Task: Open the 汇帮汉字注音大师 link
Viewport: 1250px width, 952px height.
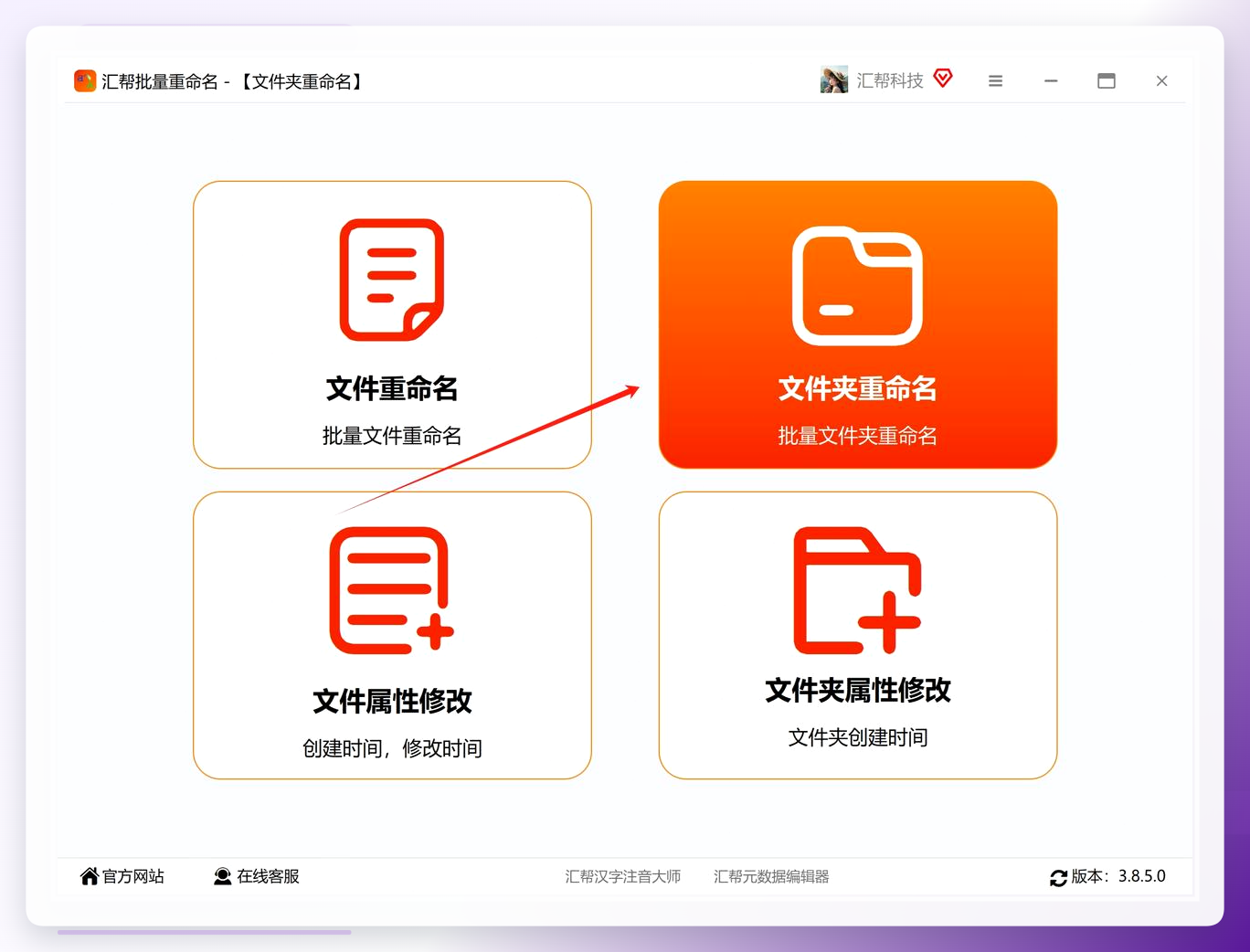Action: 623,876
